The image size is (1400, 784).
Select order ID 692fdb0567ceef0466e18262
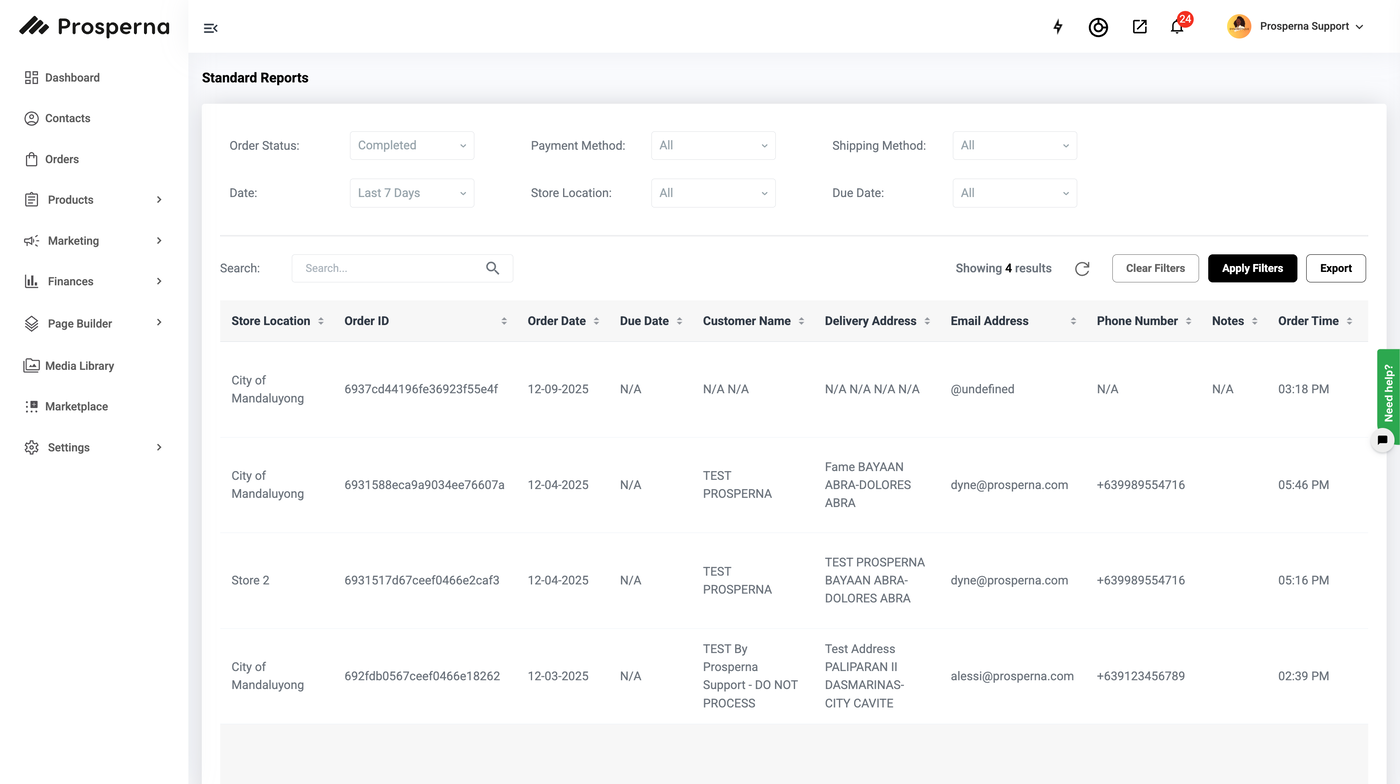(x=422, y=676)
